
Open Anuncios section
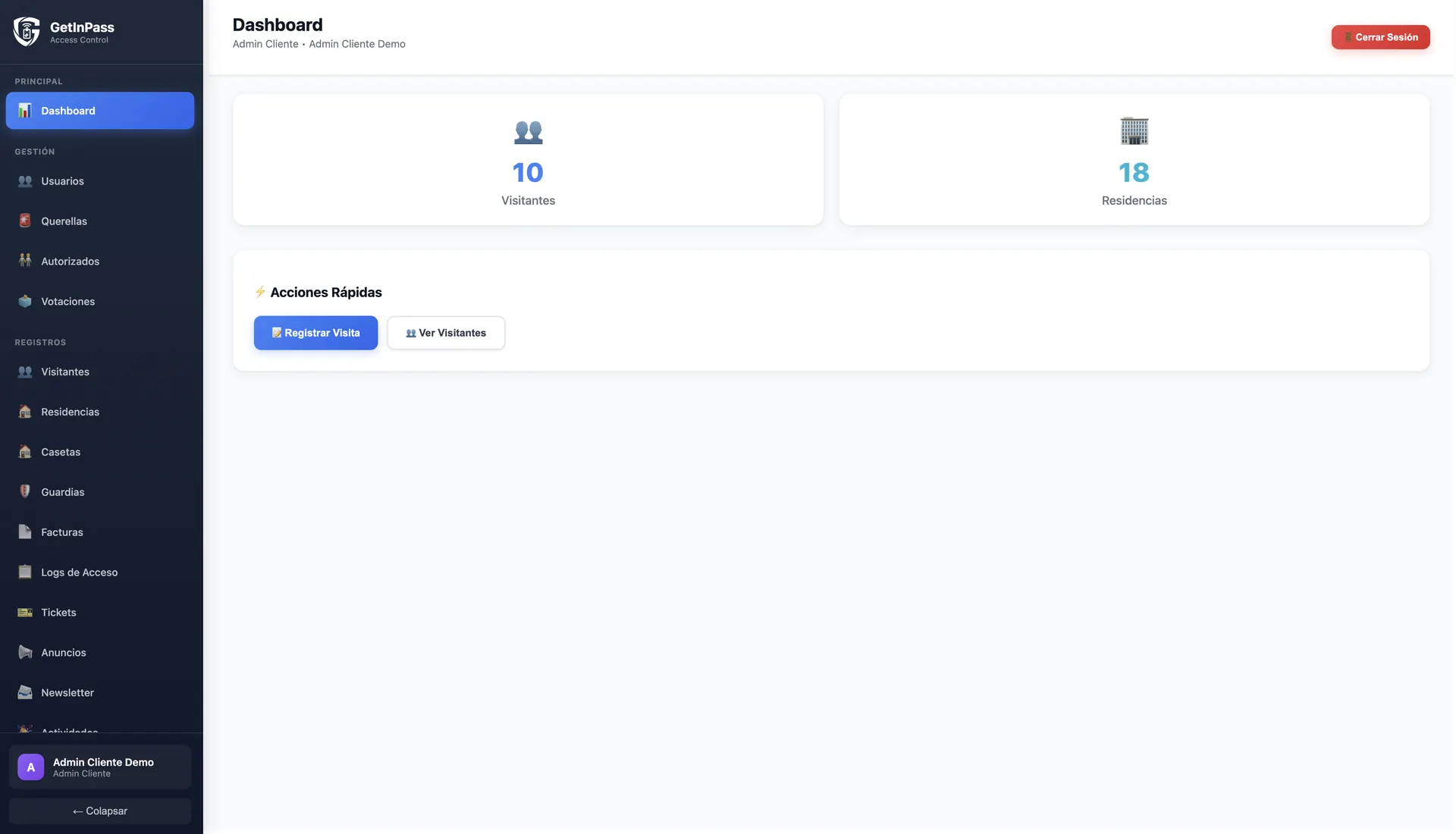[x=100, y=653]
